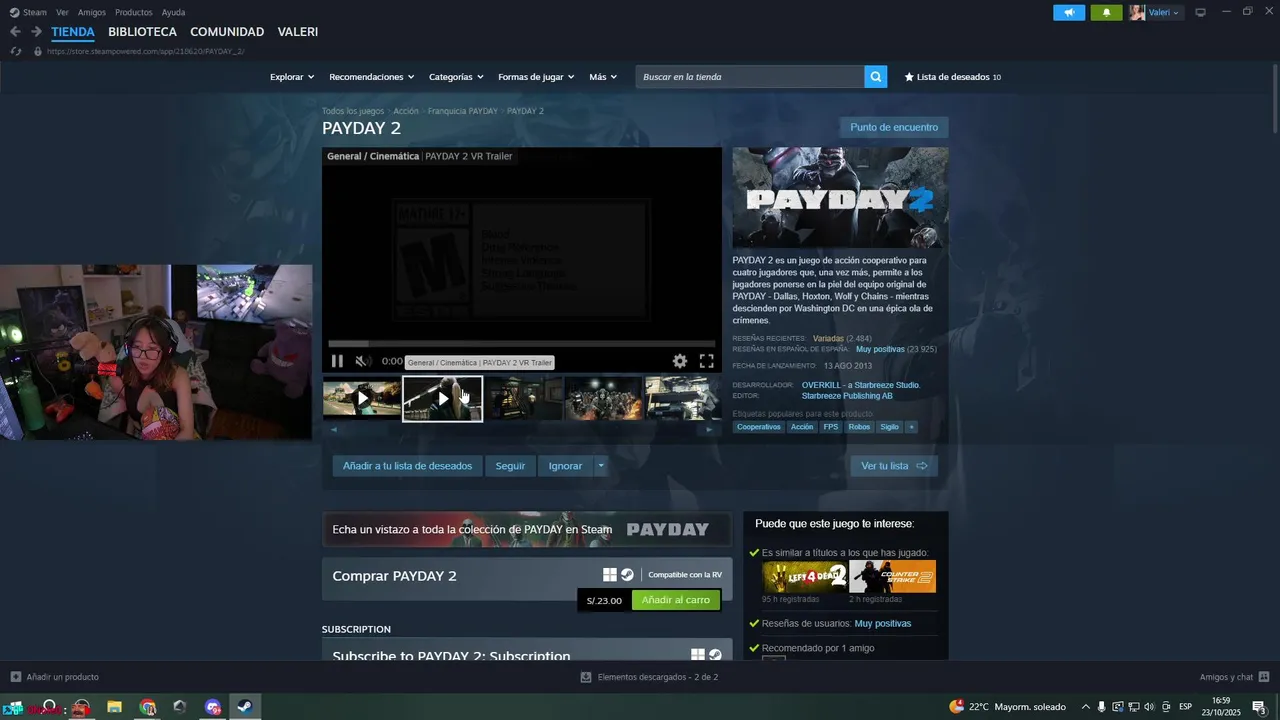Open the VALERI profile tab
Image resolution: width=1280 pixels, height=720 pixels.
298,32
